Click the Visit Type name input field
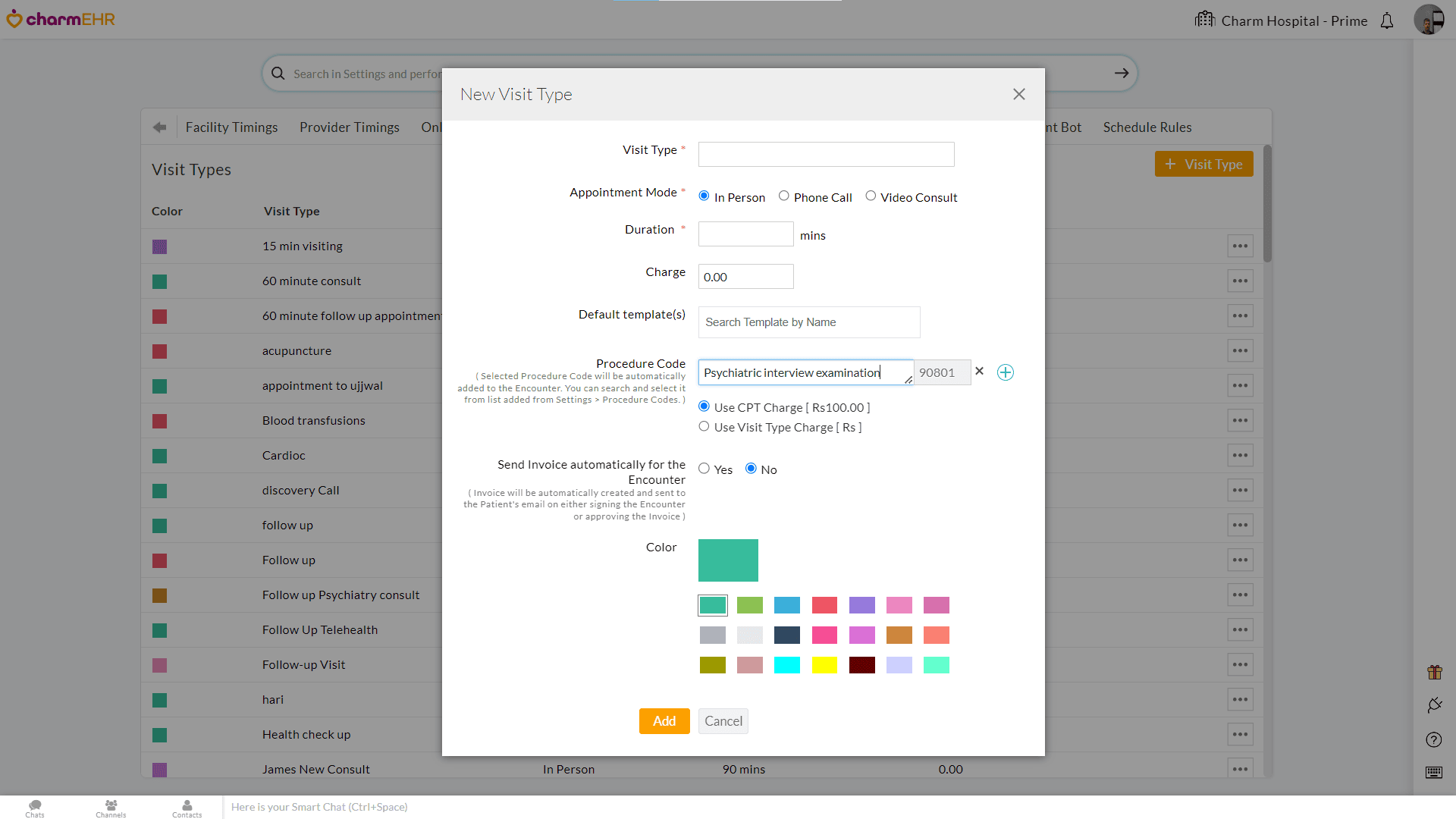The image size is (1456, 819). click(x=825, y=154)
